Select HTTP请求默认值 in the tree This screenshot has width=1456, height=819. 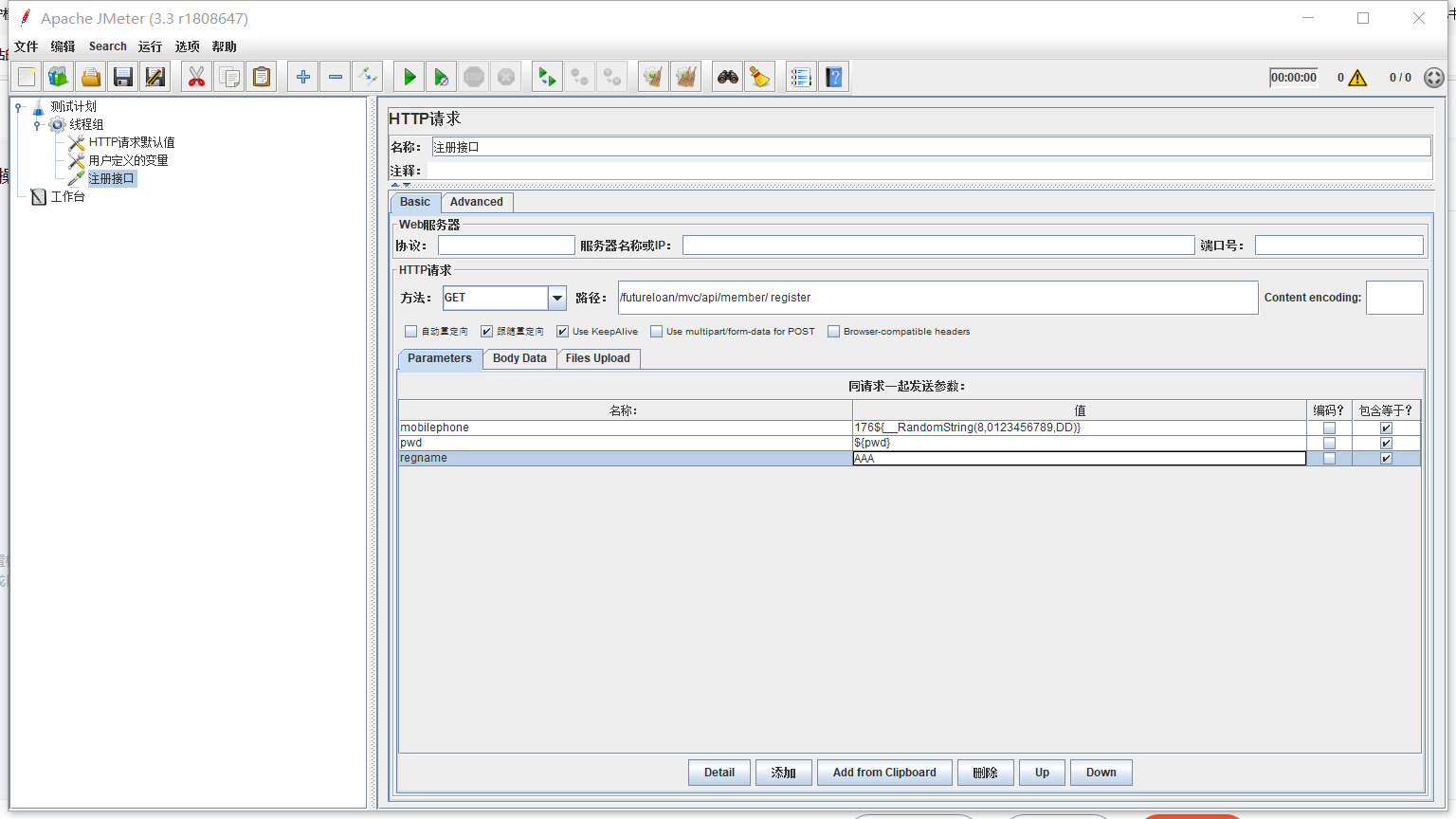coord(132,142)
